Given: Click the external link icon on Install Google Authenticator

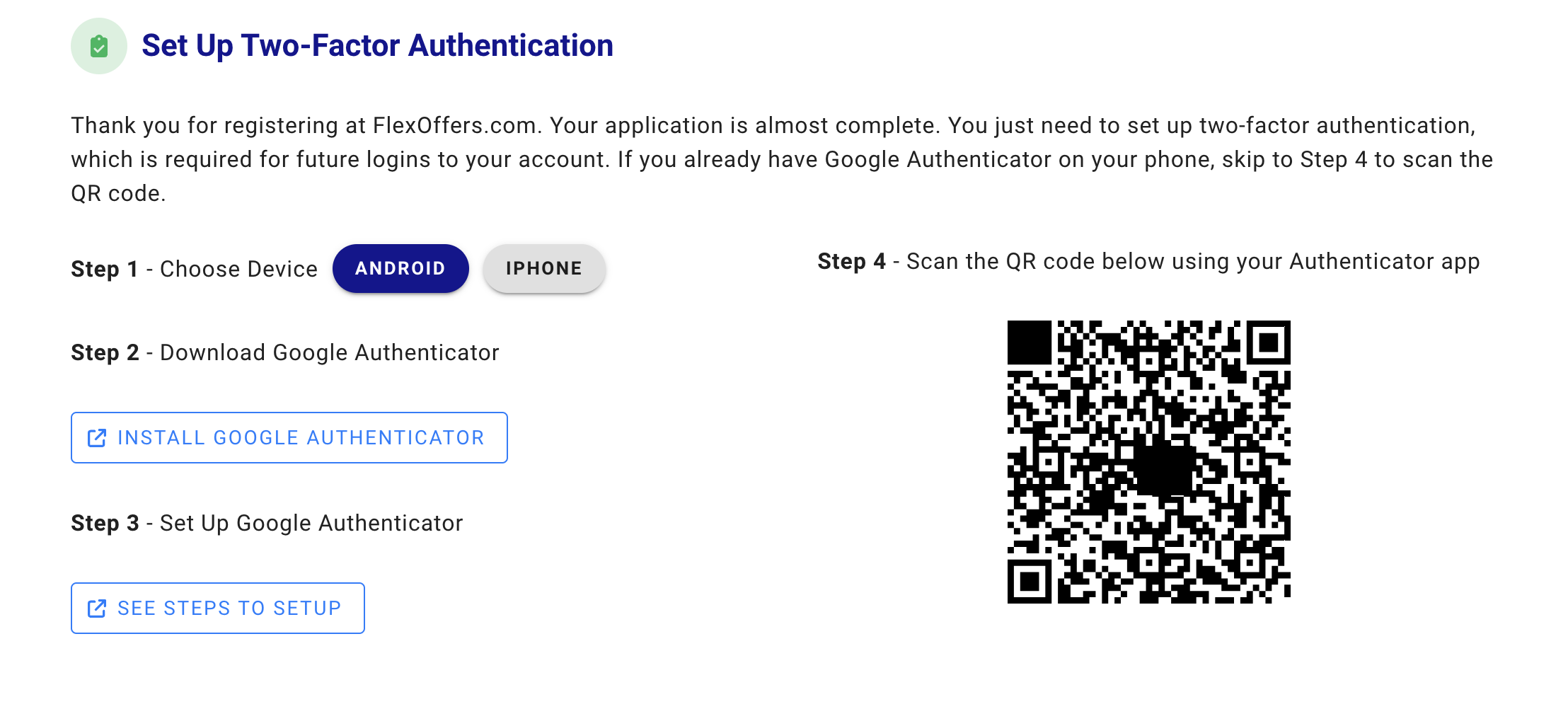Looking at the screenshot, I should [x=98, y=437].
